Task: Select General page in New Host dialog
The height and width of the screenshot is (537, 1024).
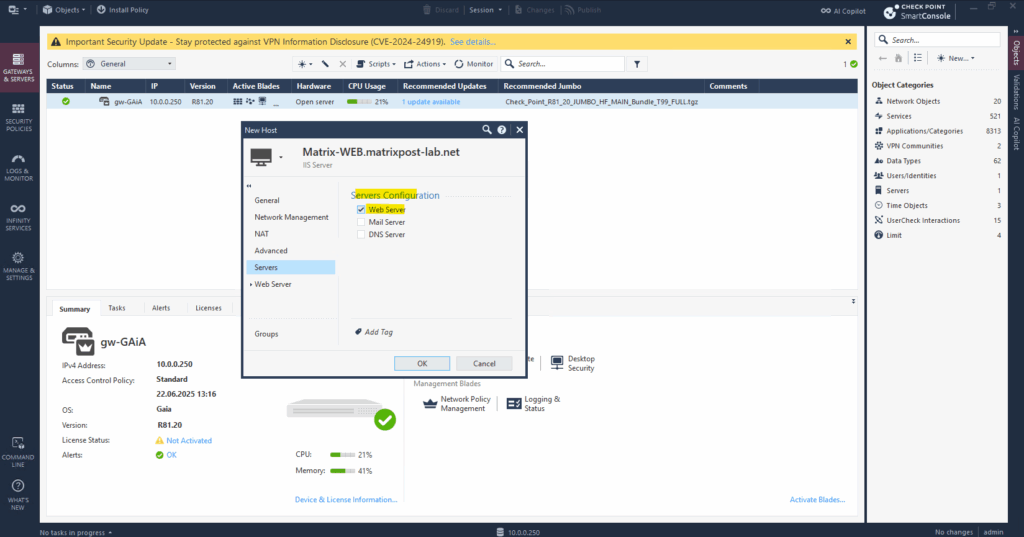Action: 266,201
